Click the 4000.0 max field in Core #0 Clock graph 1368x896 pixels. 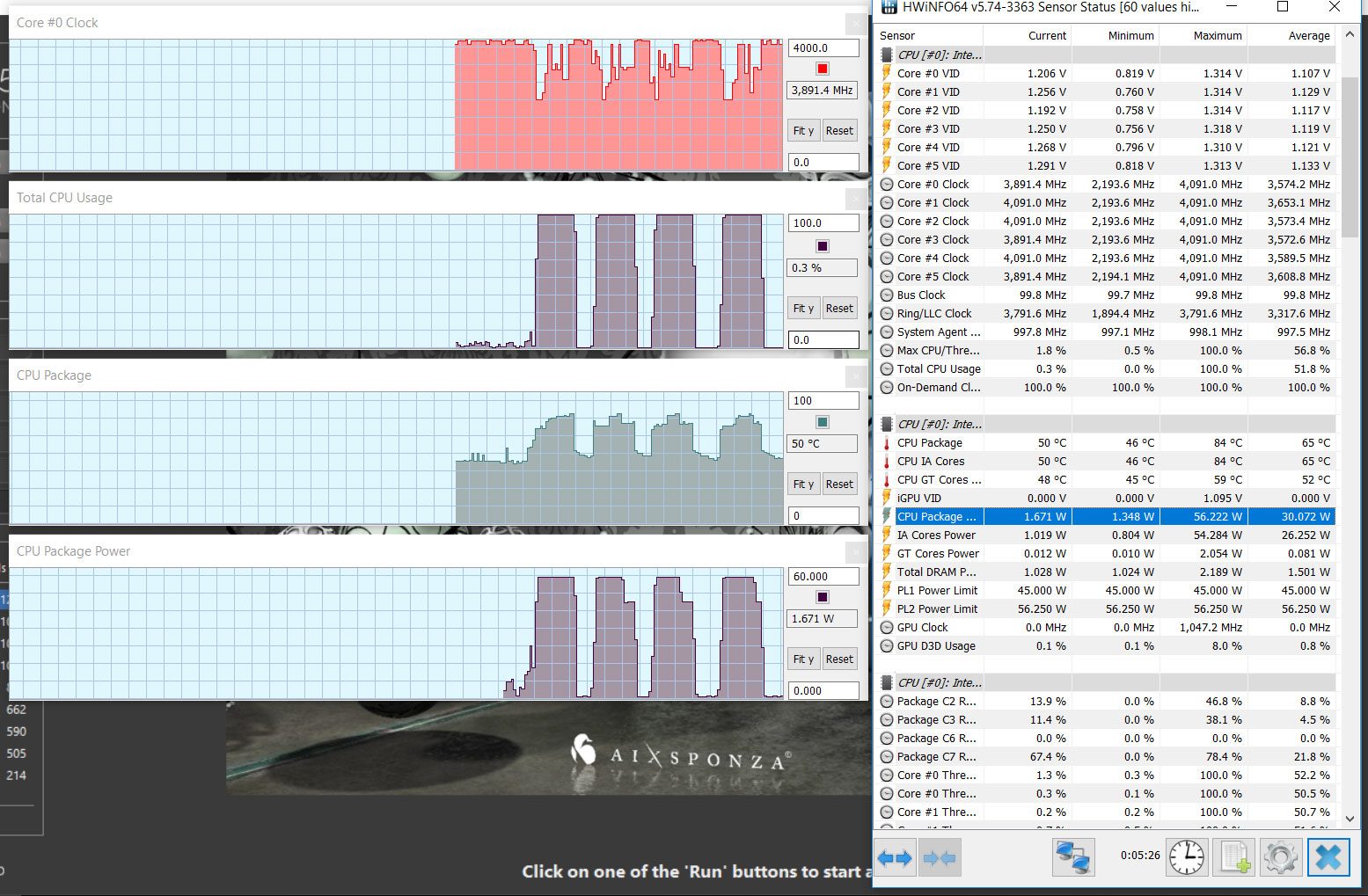coord(823,48)
